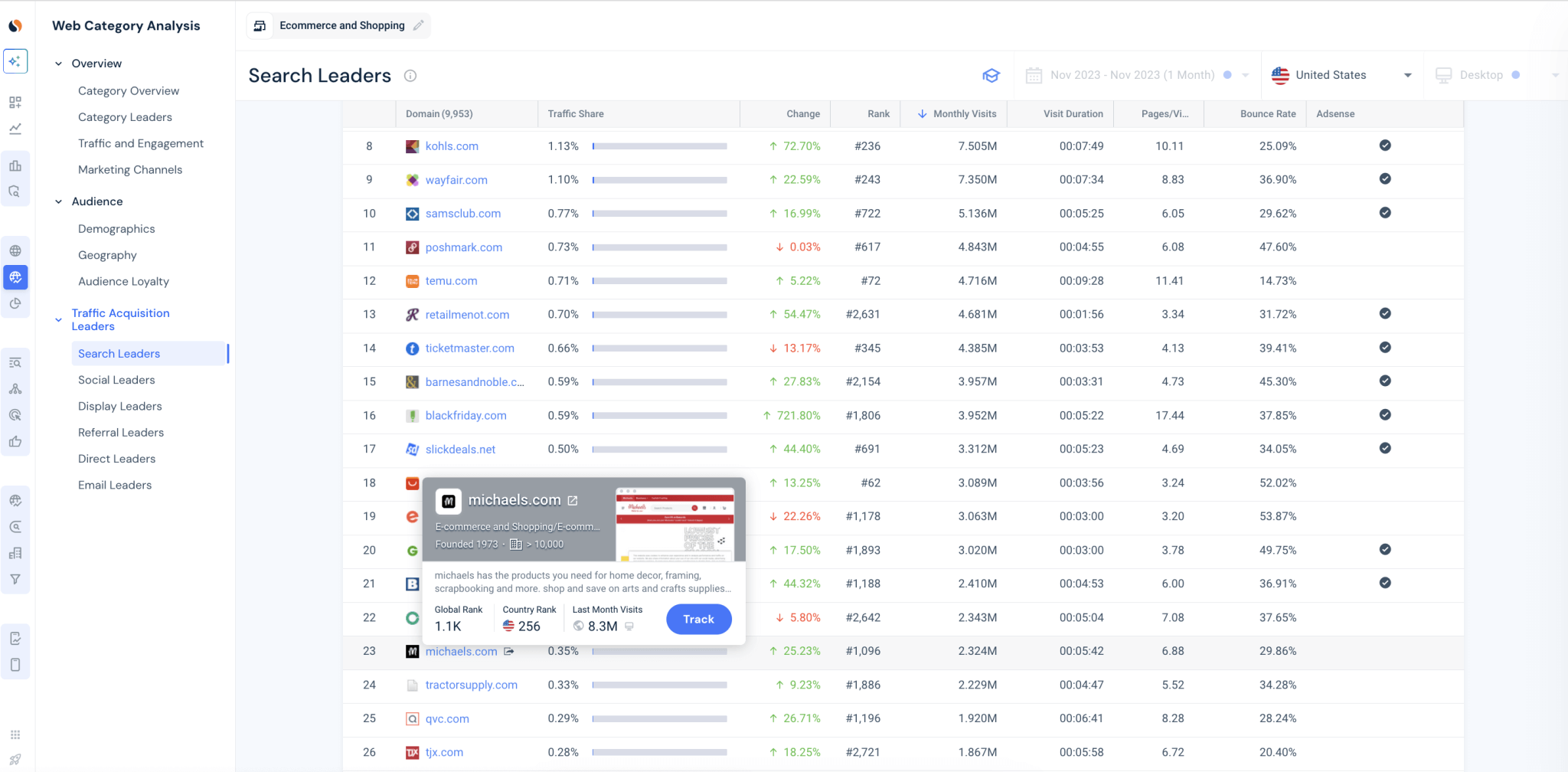Open the pie chart analysis icon in sidebar
Screen dimensions: 1568x772
pyautogui.click(x=15, y=303)
